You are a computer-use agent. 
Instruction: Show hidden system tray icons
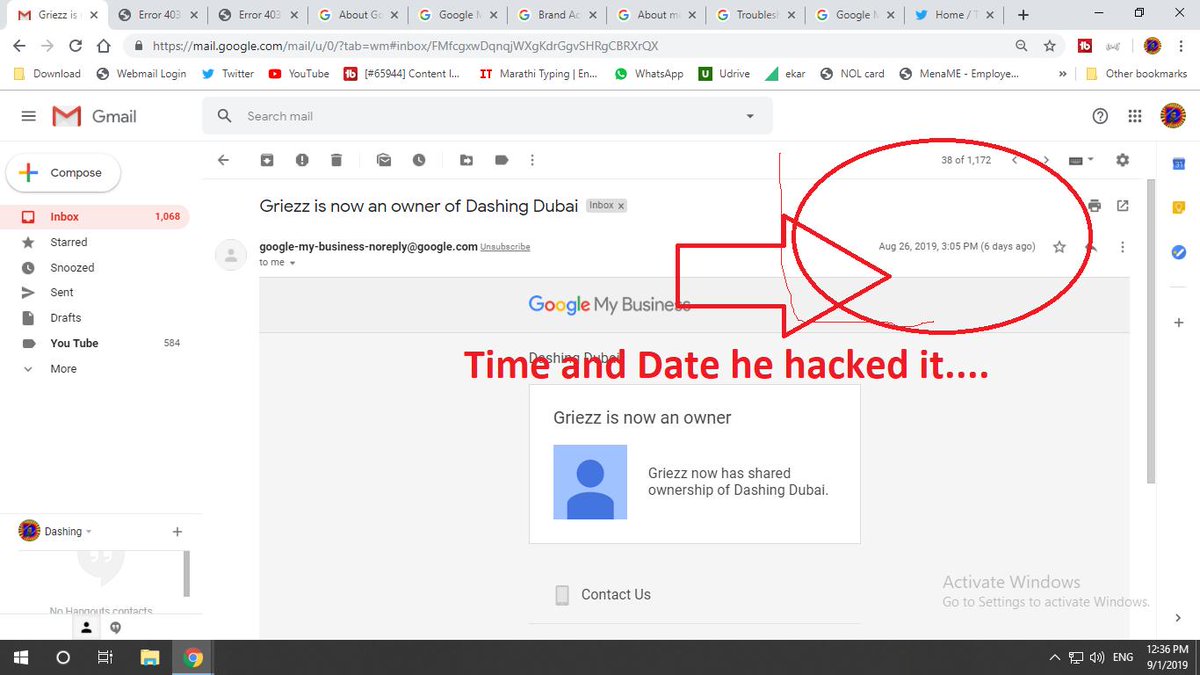click(1054, 658)
